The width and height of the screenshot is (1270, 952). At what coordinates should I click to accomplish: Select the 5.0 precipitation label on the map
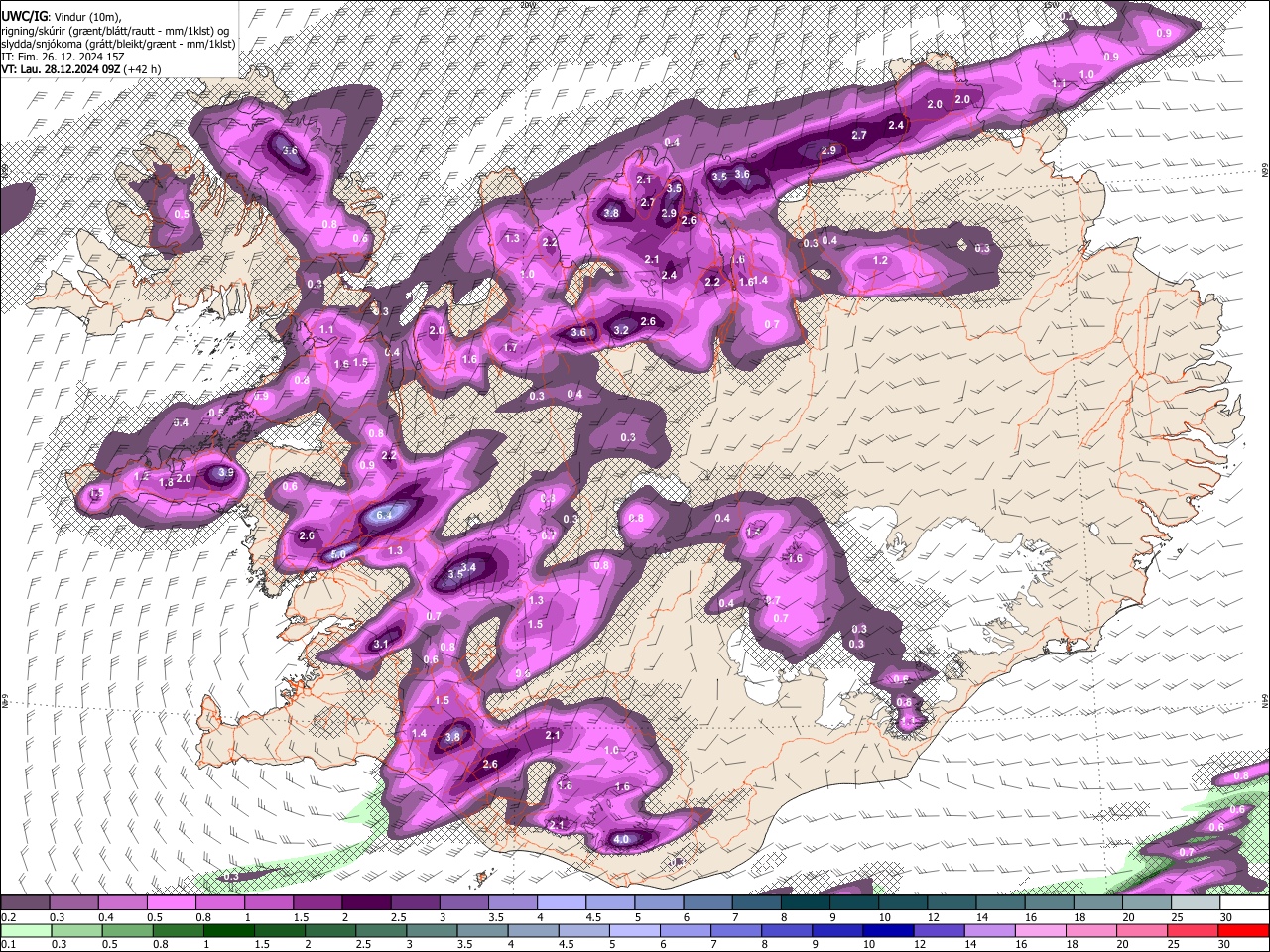(338, 554)
